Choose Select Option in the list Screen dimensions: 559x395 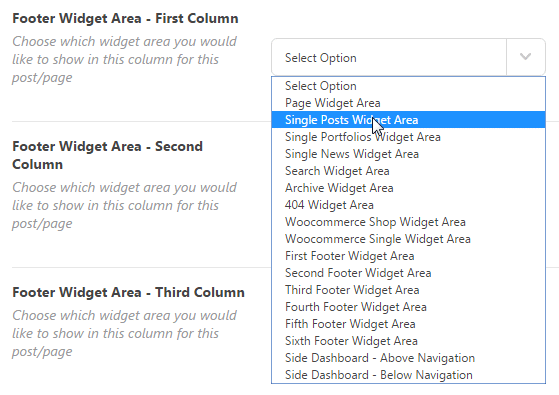(x=408, y=86)
